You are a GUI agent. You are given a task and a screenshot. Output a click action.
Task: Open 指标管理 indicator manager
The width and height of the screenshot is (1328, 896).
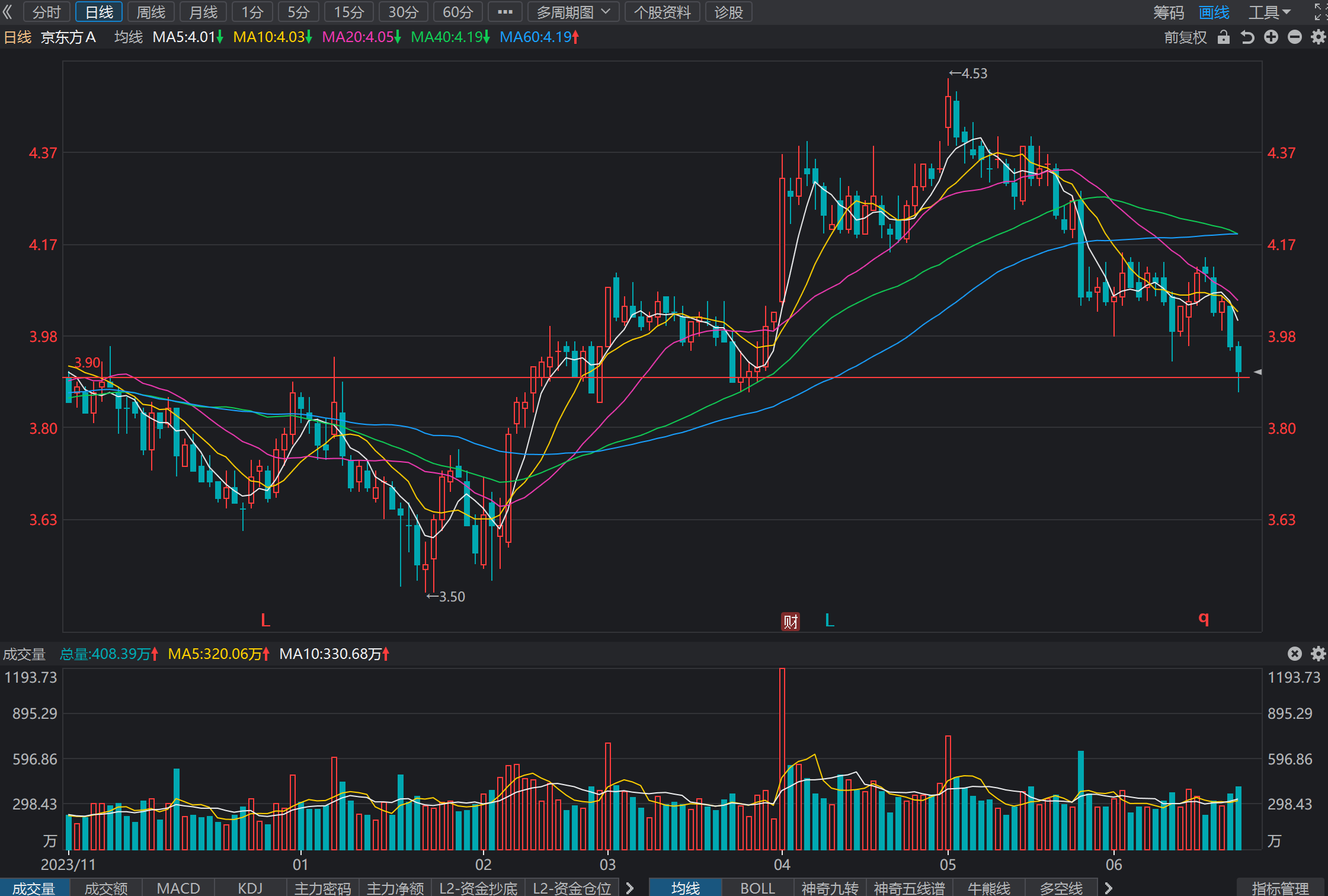[x=1281, y=888]
